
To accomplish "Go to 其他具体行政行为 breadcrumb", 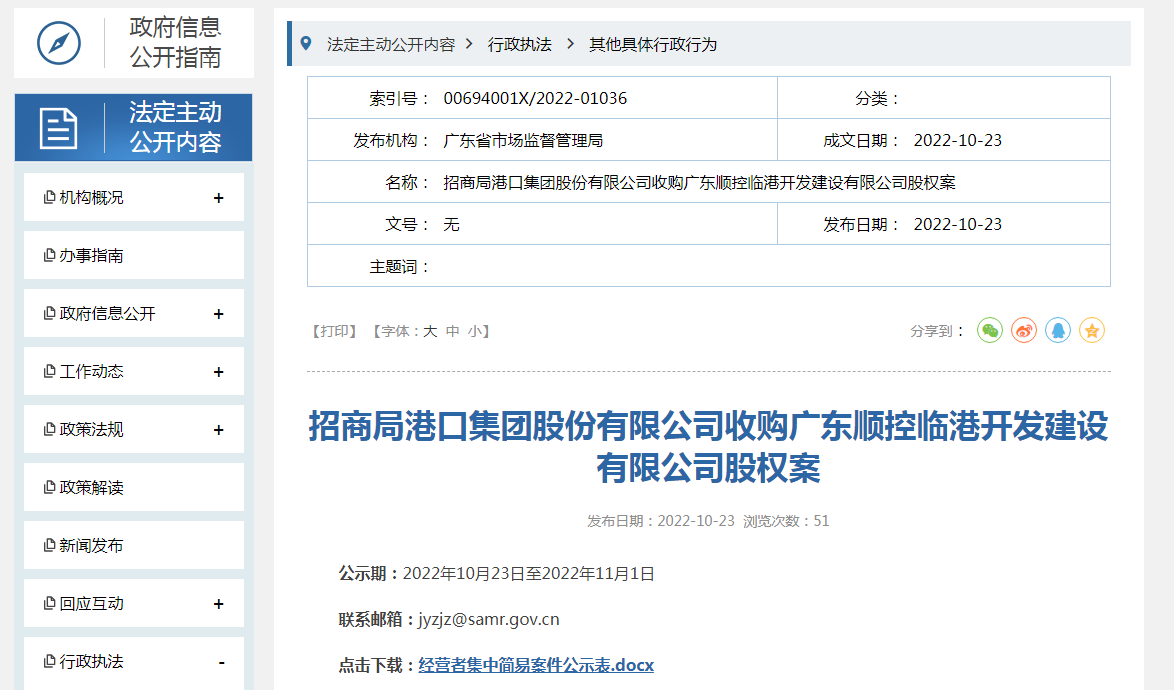I will 653,45.
